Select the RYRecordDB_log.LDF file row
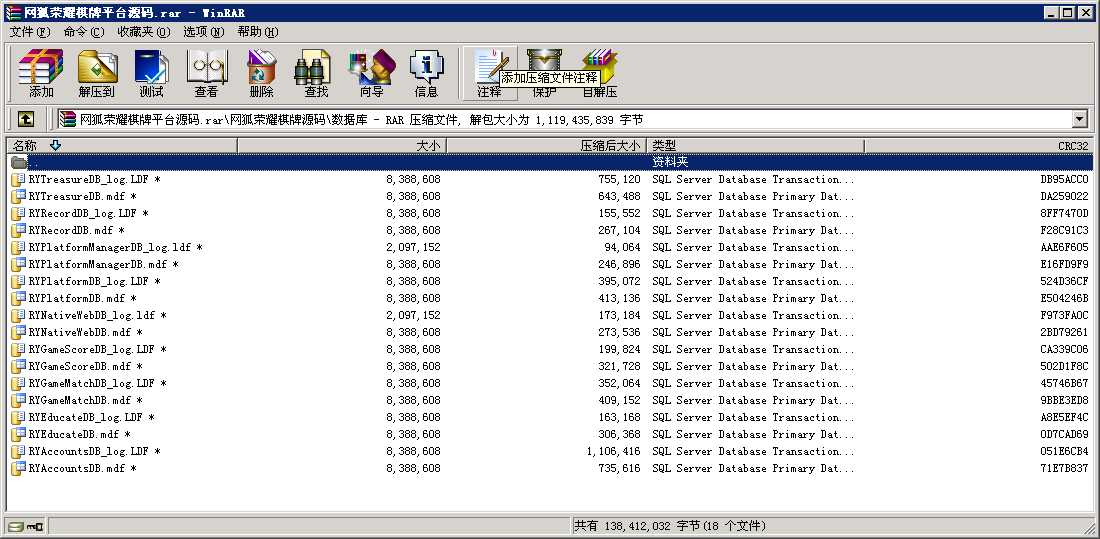The height and width of the screenshot is (539, 1100). (x=549, y=213)
